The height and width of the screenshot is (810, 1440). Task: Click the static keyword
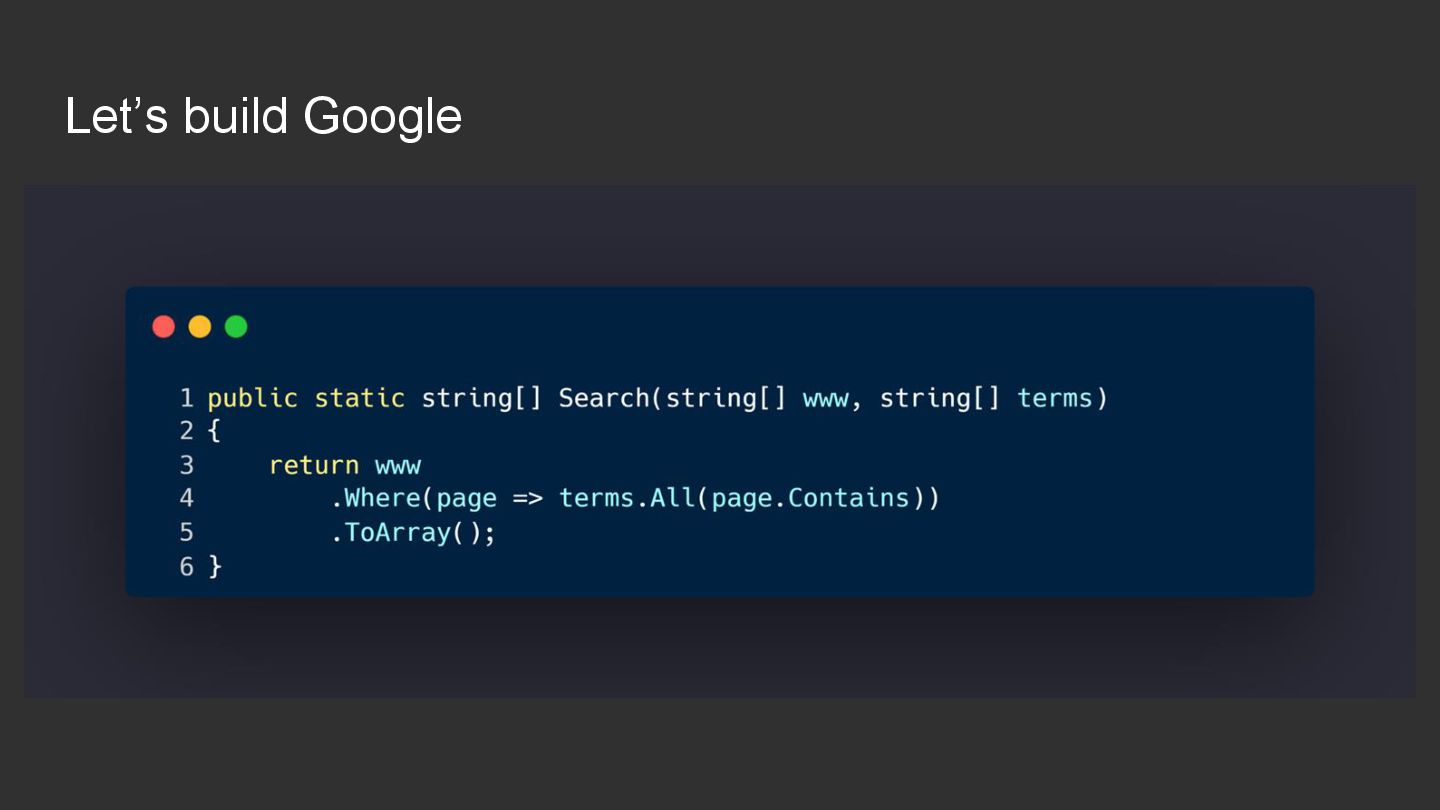(360, 398)
